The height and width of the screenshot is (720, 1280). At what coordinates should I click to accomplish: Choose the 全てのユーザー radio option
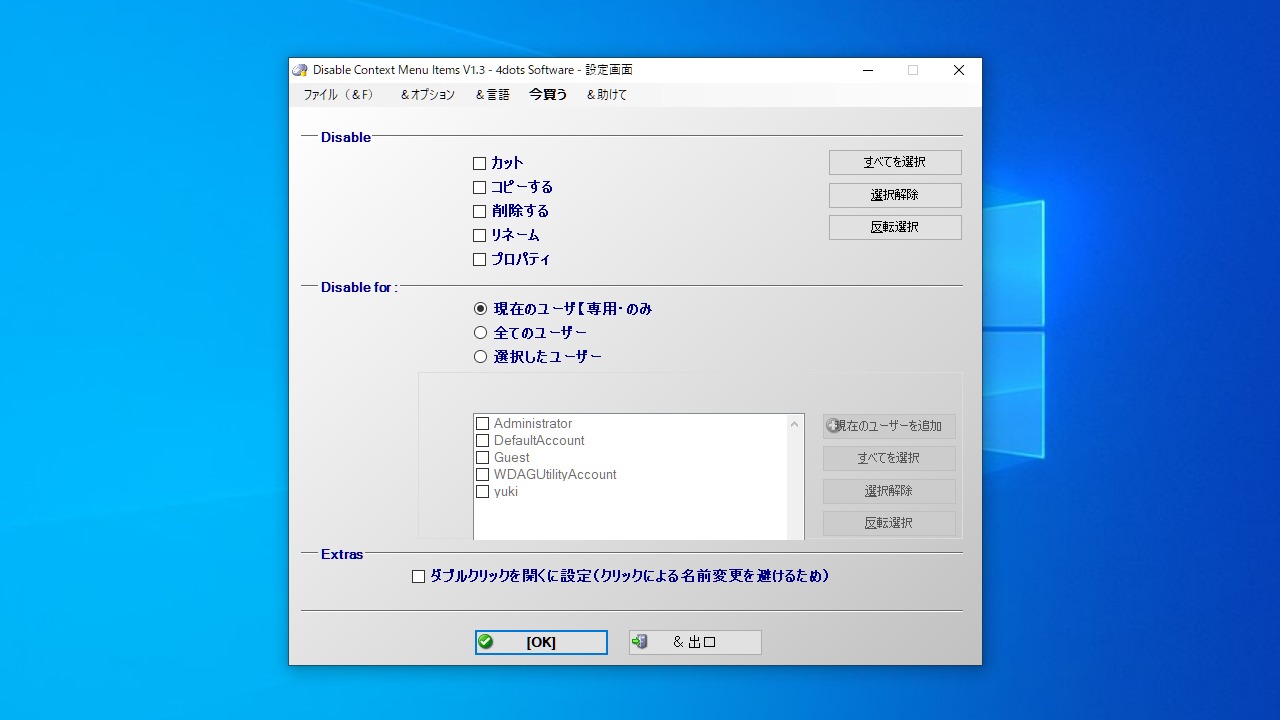click(x=481, y=333)
